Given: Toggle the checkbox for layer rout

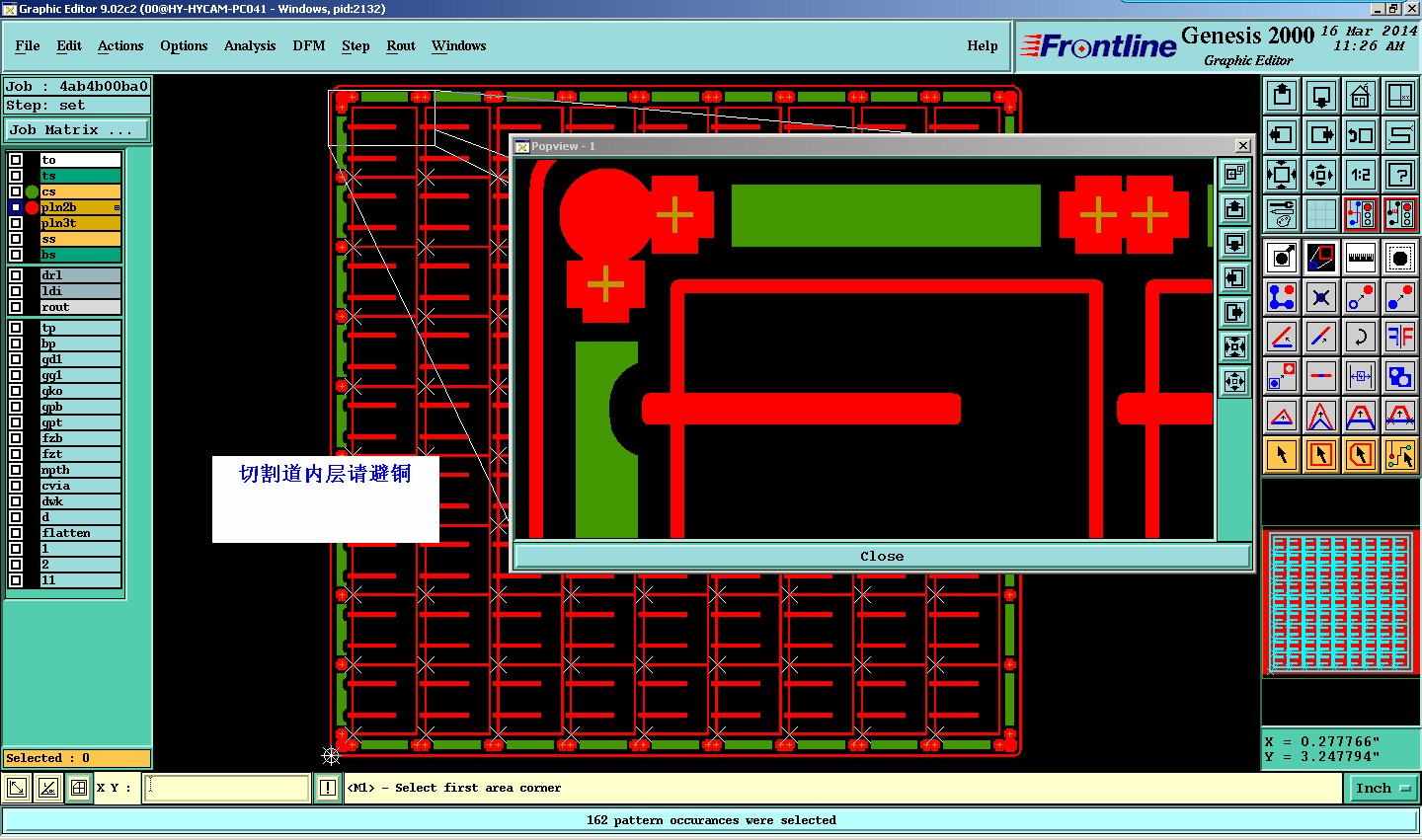Looking at the screenshot, I should (16, 307).
